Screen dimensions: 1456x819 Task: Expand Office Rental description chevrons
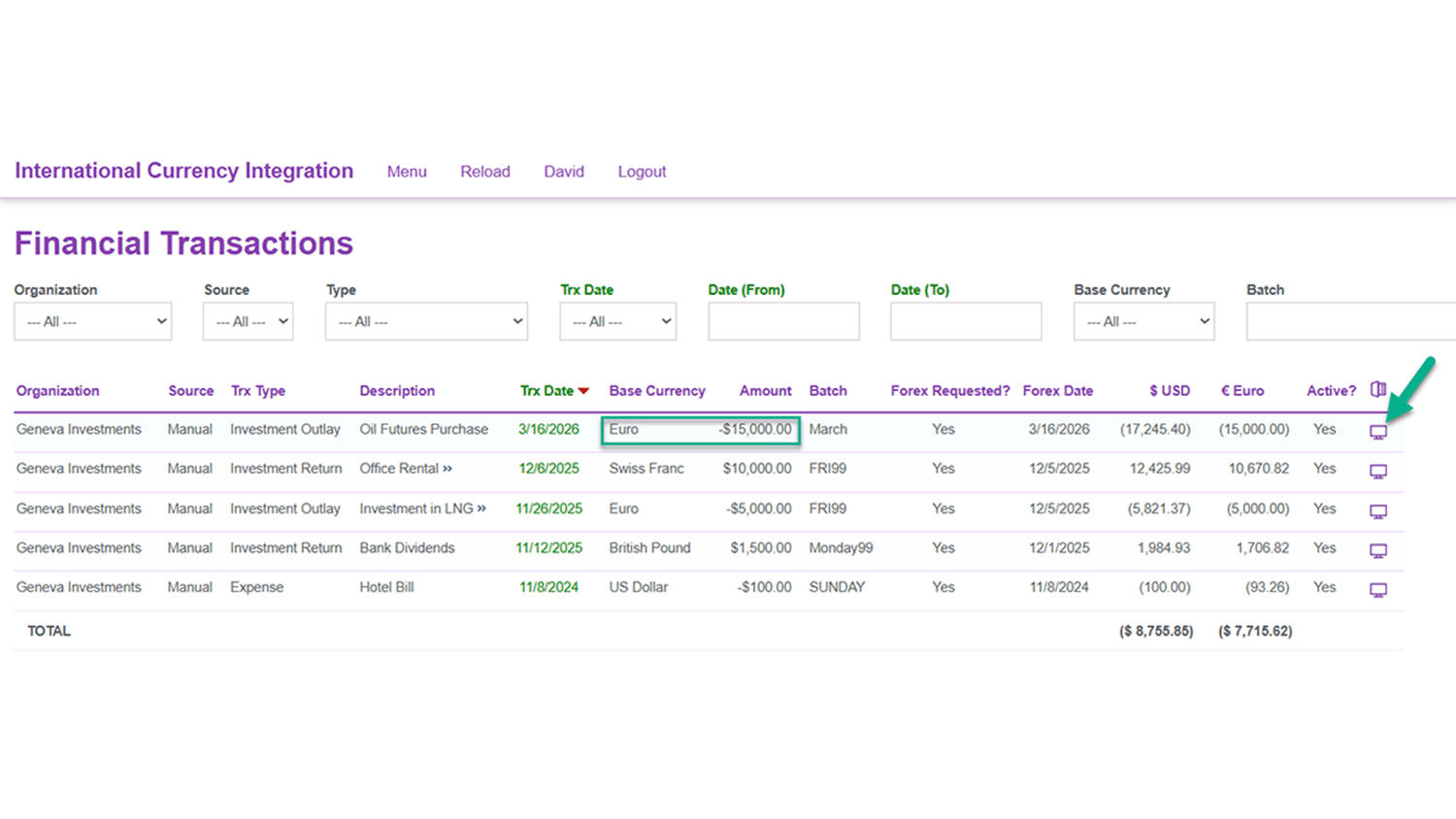click(447, 468)
